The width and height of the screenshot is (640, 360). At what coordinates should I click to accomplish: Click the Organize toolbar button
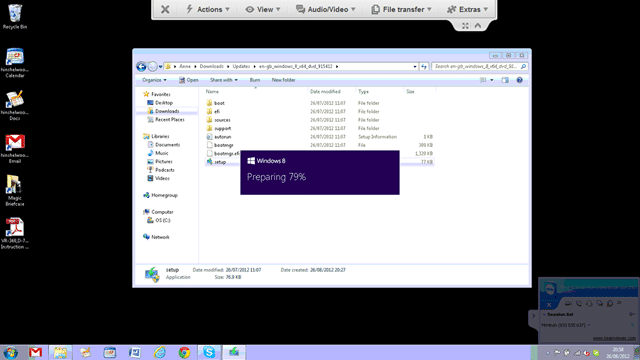point(154,80)
